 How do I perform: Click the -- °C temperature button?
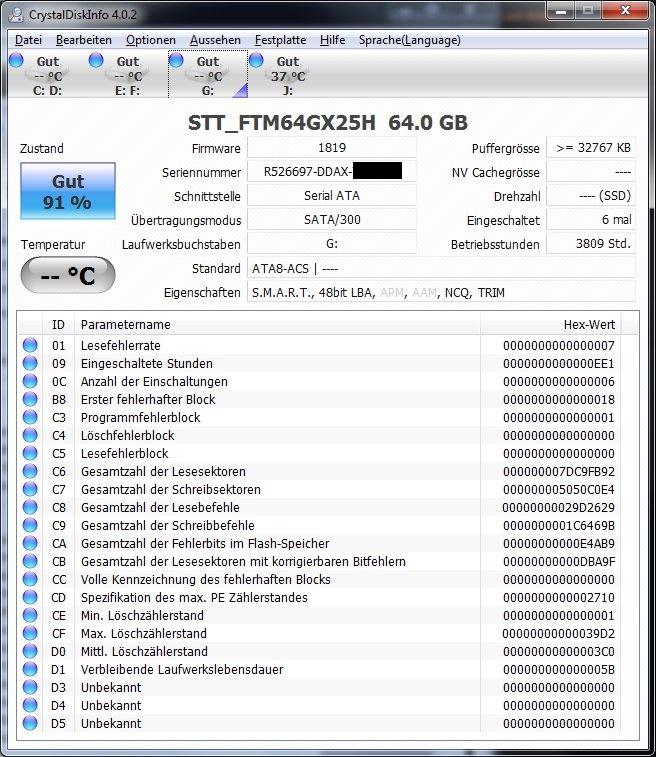[x=68, y=275]
